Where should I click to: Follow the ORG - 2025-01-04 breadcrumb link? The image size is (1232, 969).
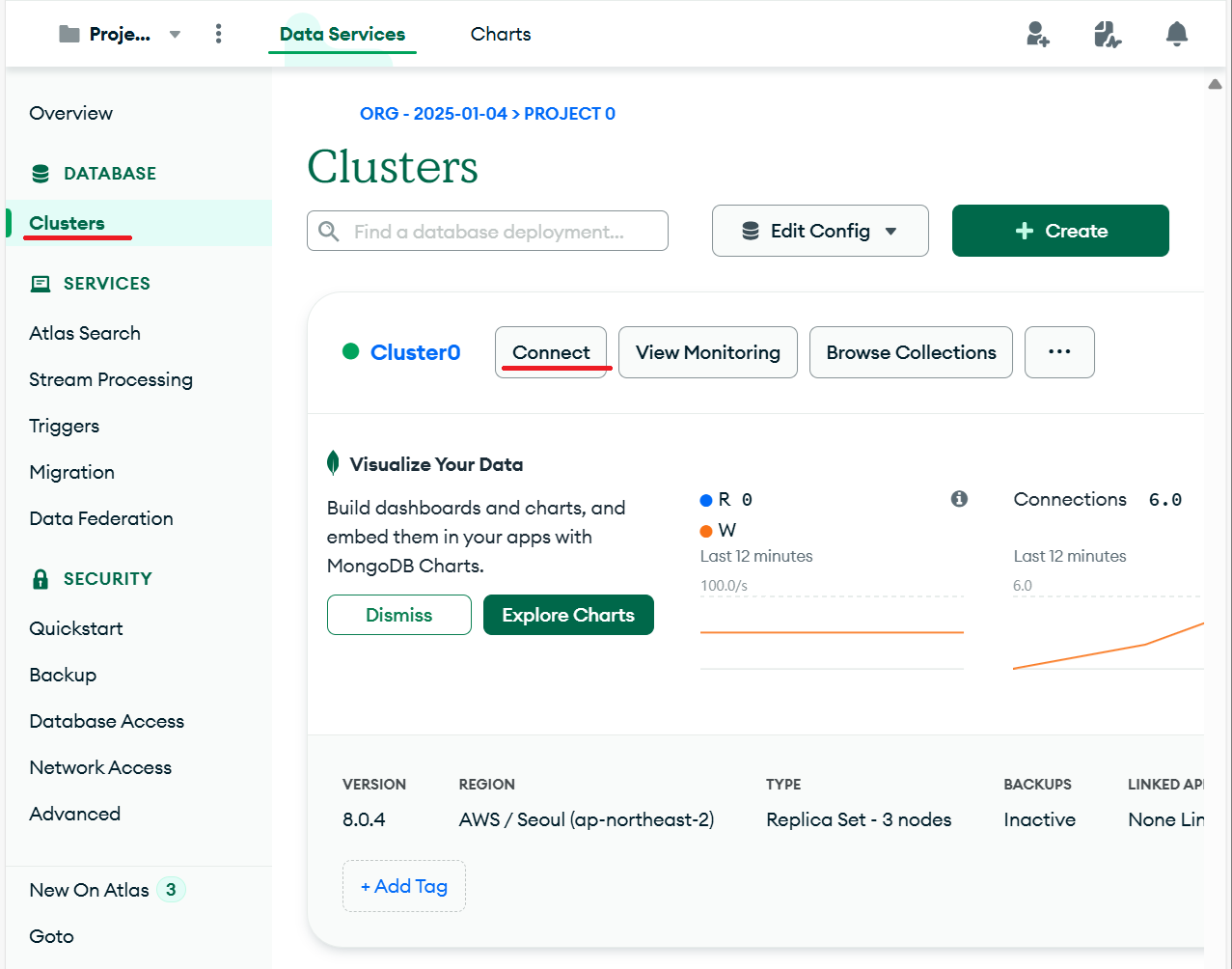433,114
